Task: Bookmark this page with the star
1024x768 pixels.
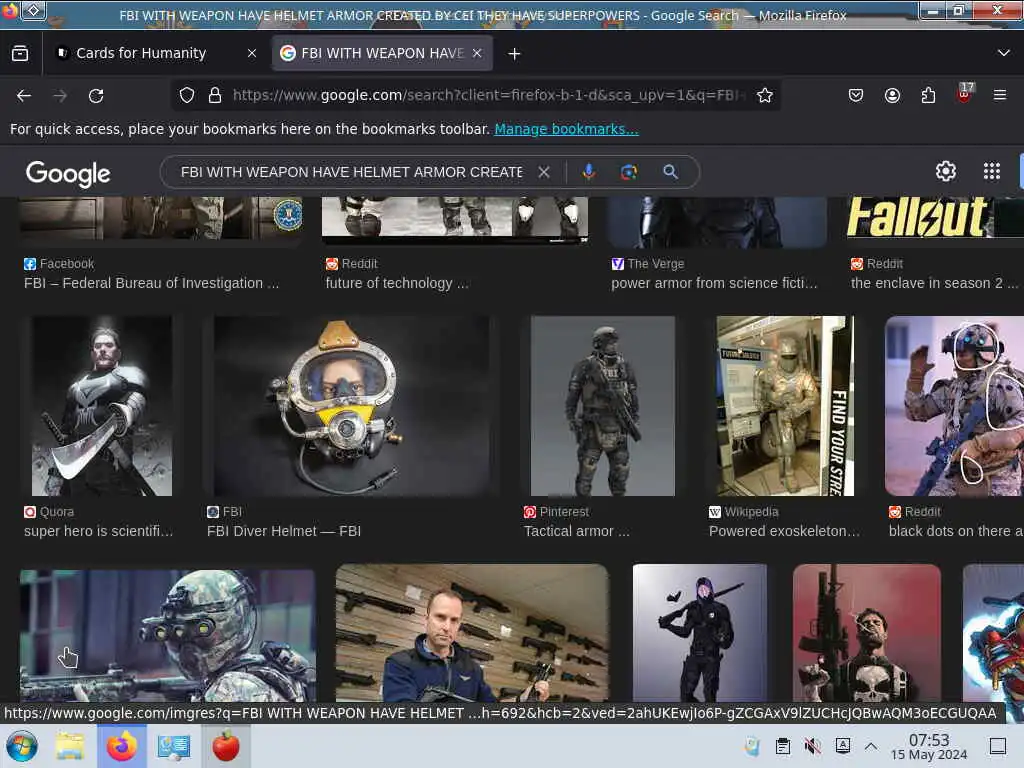Action: (765, 95)
